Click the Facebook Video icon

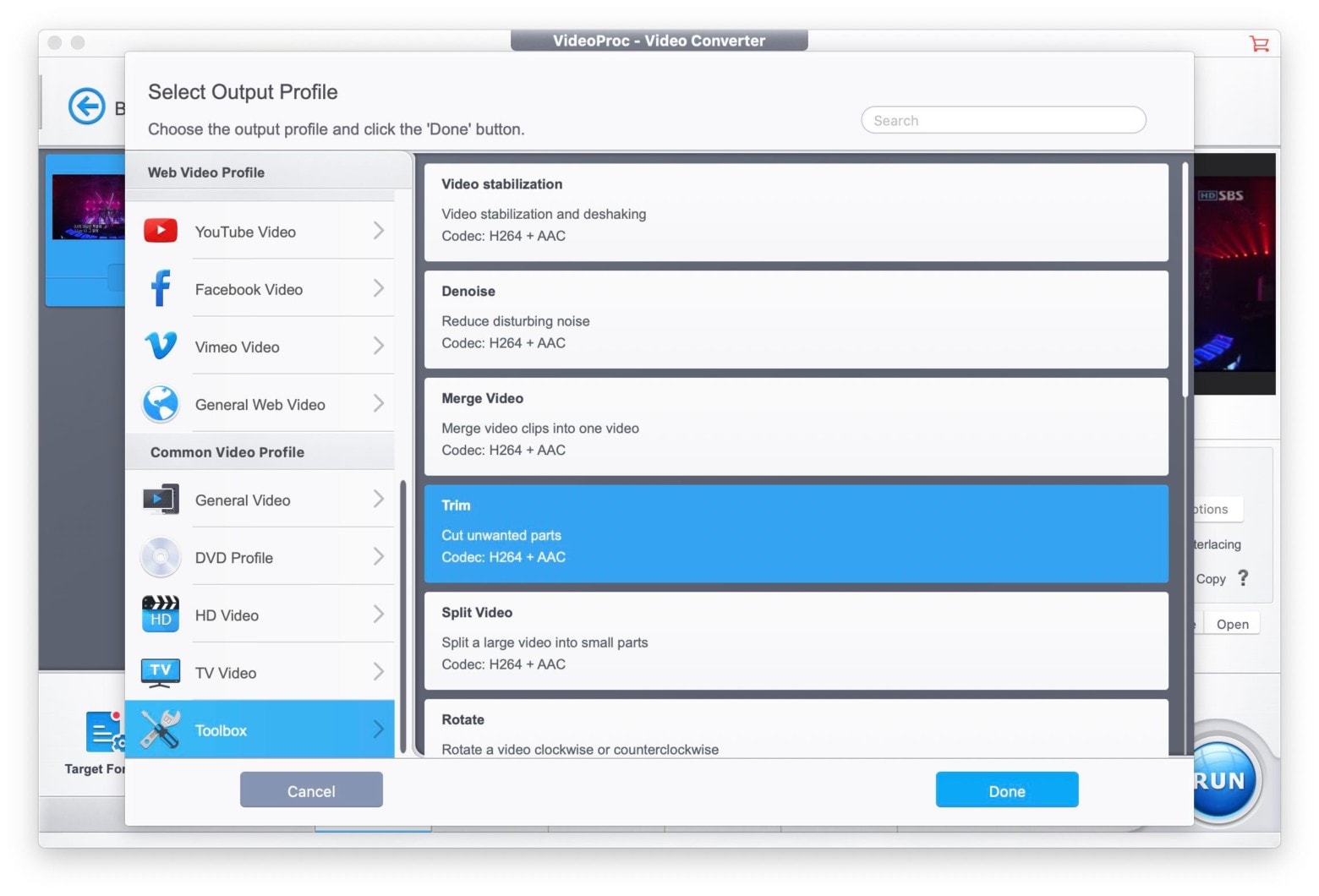pyautogui.click(x=161, y=288)
